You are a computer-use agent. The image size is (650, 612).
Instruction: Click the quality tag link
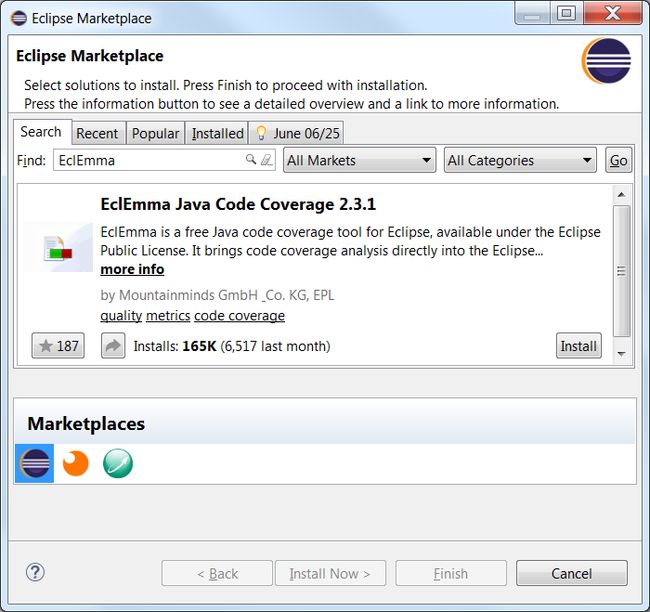(121, 316)
